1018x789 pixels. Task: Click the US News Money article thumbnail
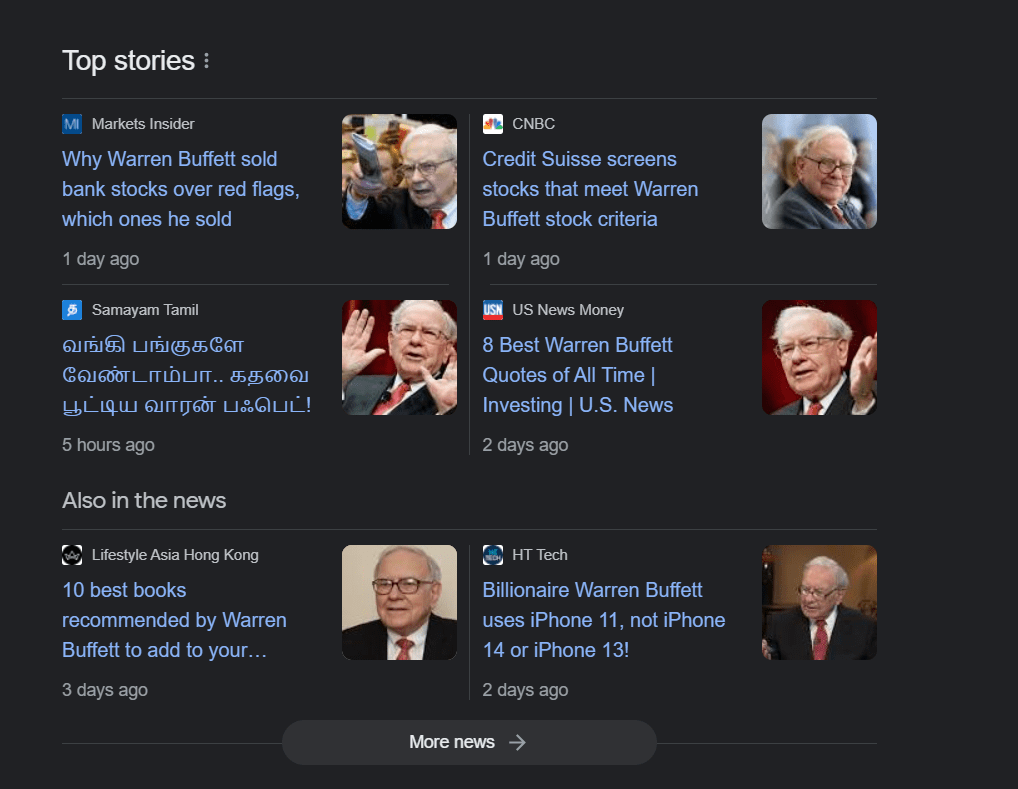(818, 357)
